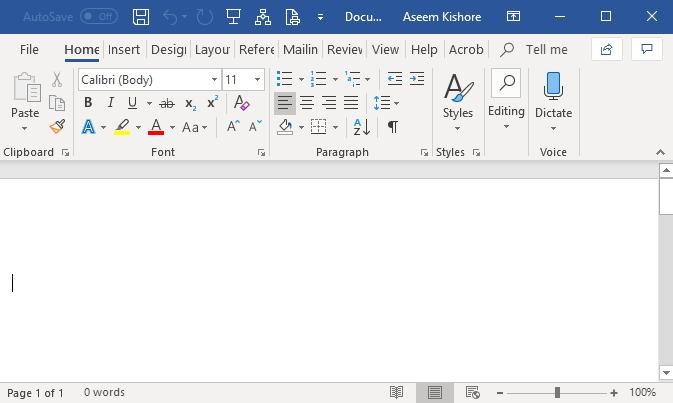Cut selection with the scissors icon
Screen dimensions: 673x403
(x=57, y=79)
